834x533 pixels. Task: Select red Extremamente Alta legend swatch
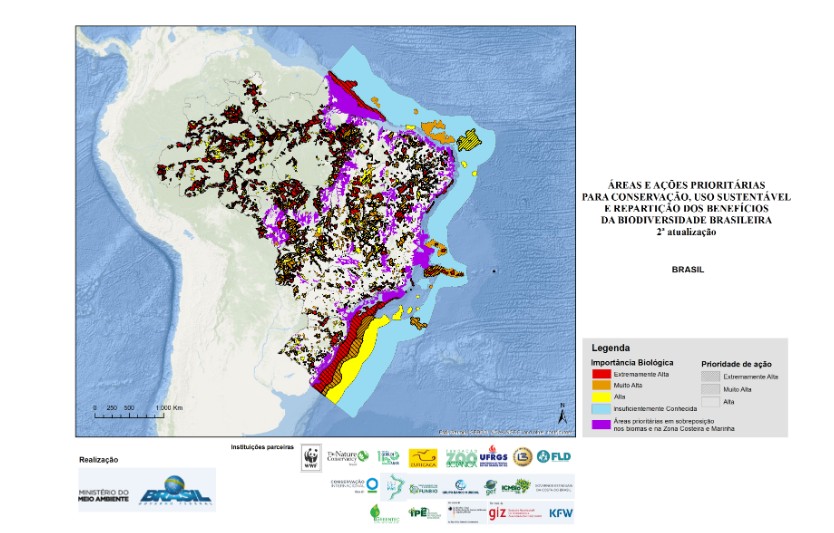point(602,374)
